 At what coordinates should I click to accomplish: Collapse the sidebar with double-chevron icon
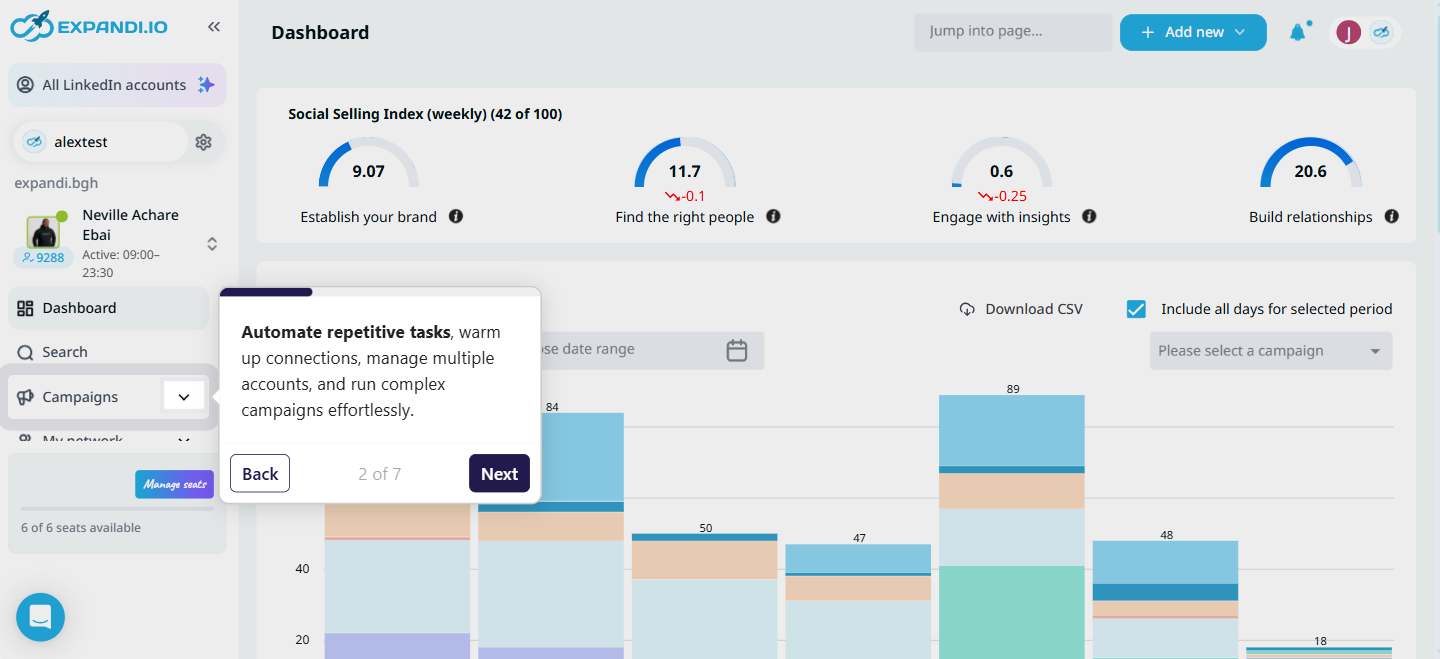[x=214, y=27]
